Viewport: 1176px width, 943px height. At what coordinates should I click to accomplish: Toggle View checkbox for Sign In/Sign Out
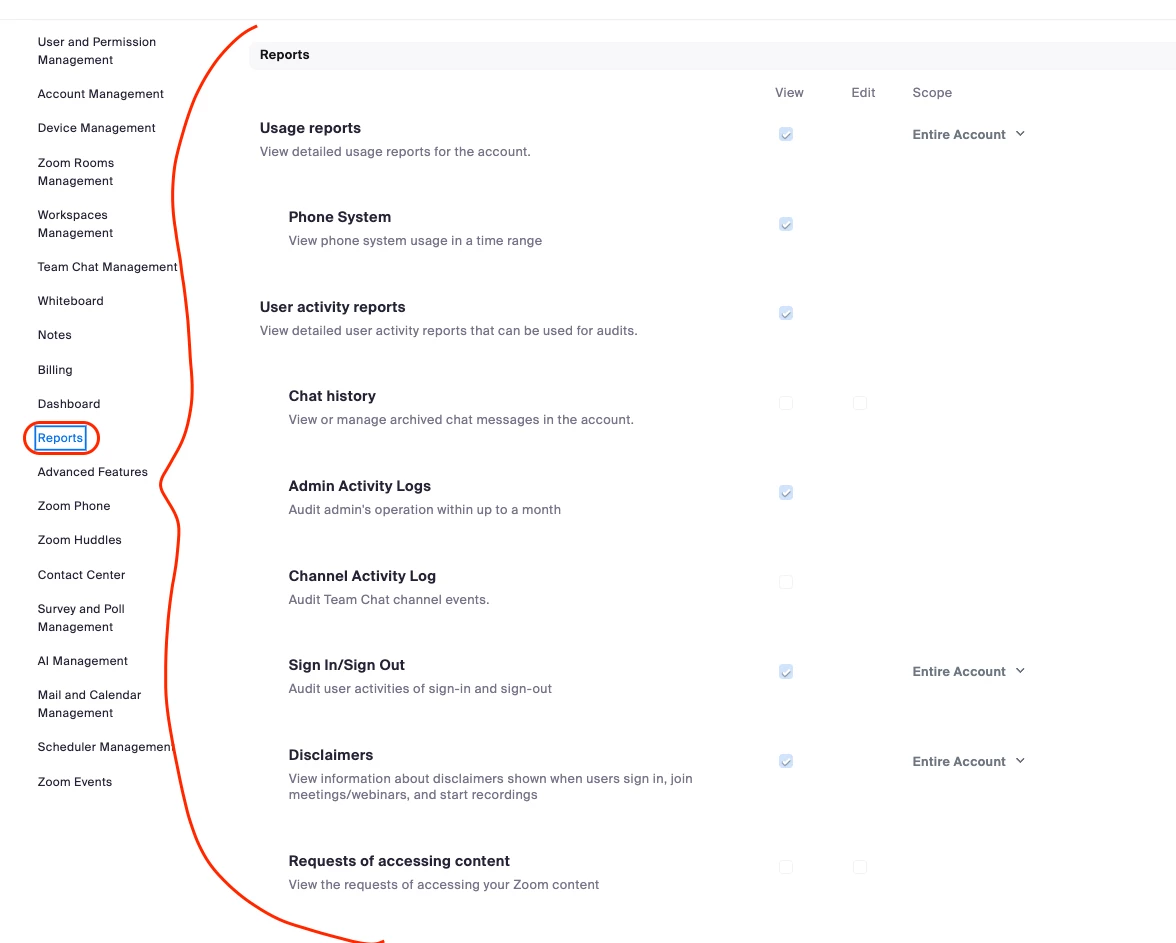point(786,671)
